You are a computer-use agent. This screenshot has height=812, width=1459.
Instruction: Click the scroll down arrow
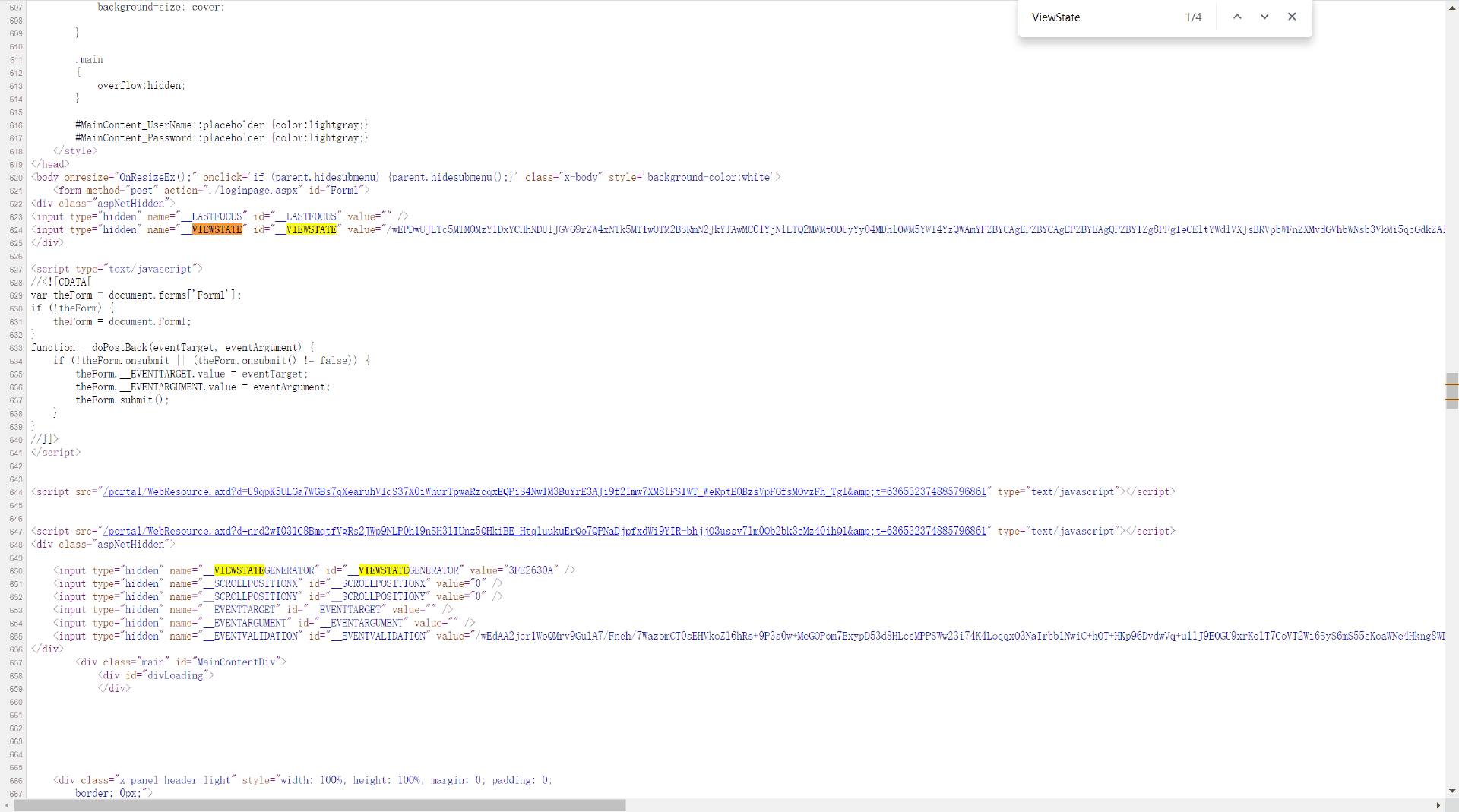pos(1452,791)
